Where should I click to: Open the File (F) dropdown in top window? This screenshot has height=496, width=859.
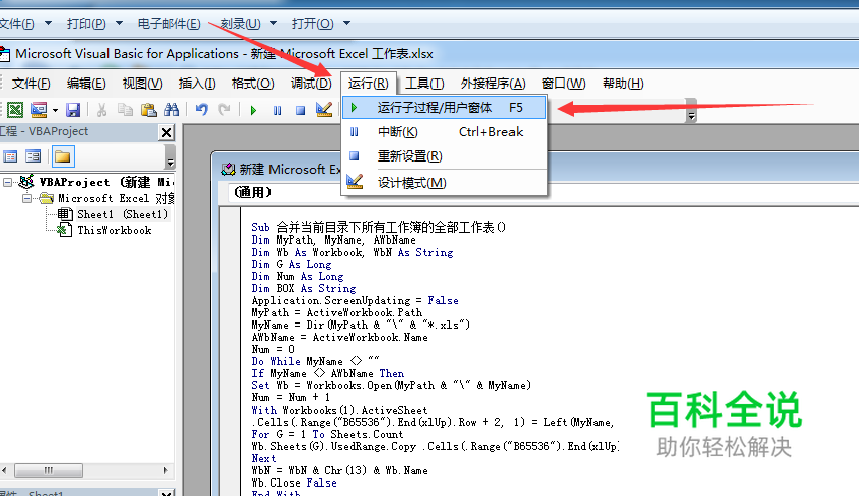pyautogui.click(x=25, y=24)
